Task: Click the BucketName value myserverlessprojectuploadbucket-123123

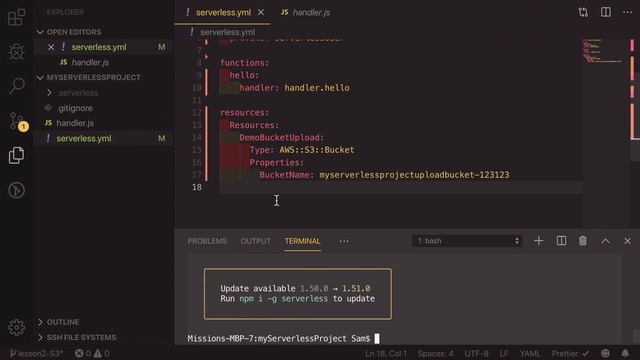Action: tap(414, 175)
